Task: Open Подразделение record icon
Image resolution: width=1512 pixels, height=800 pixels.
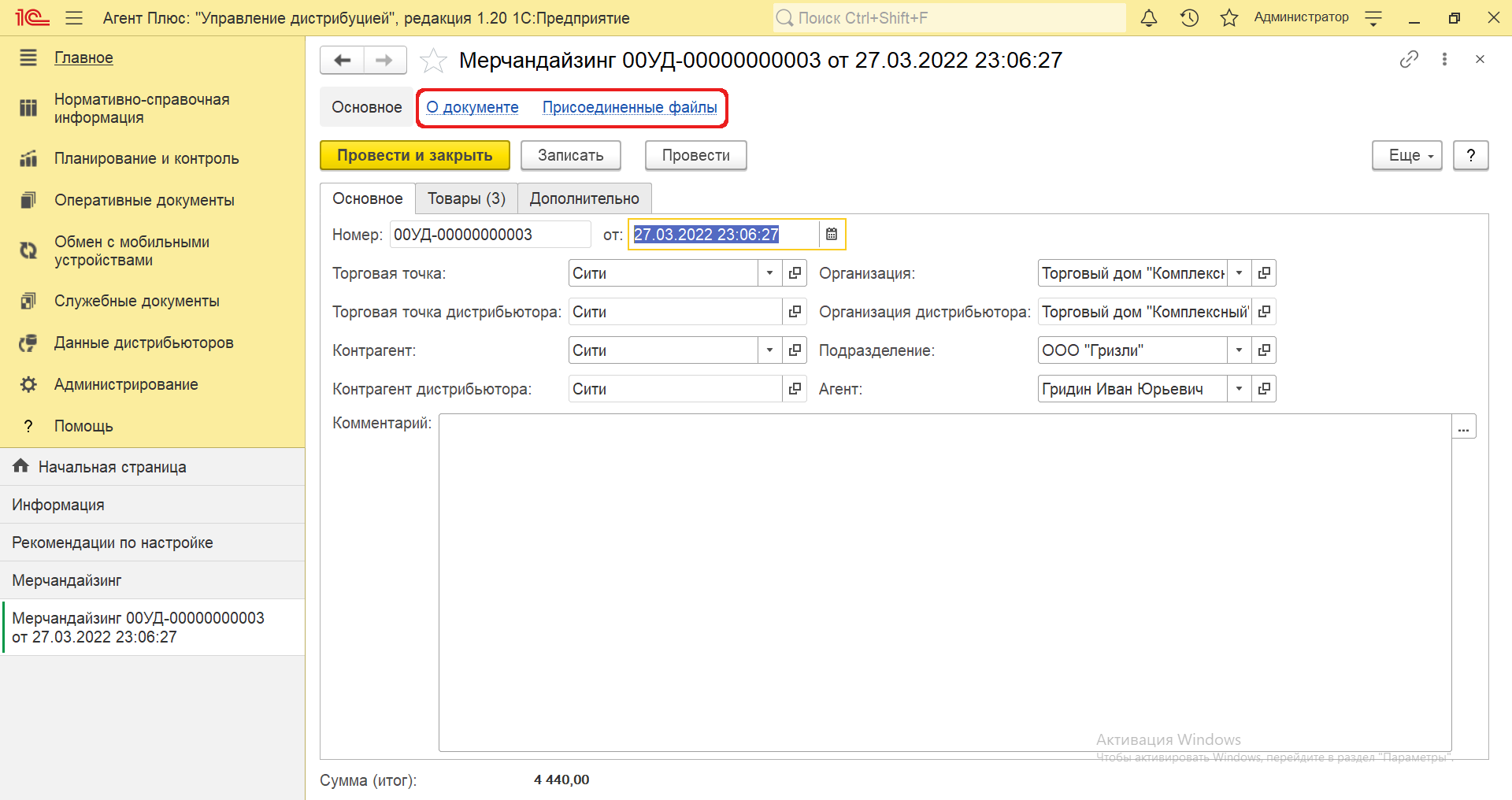Action: point(1264,350)
